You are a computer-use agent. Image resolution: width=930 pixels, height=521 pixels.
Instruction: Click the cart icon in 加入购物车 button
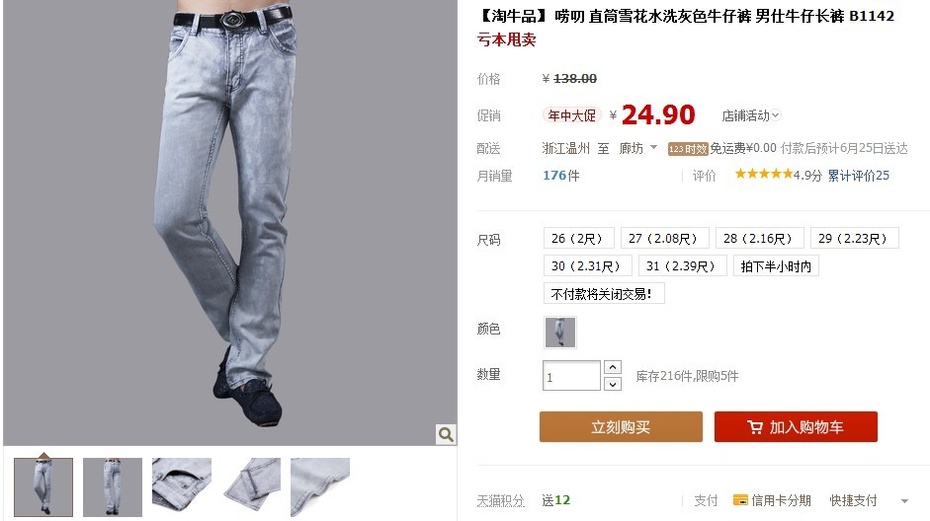(755, 427)
